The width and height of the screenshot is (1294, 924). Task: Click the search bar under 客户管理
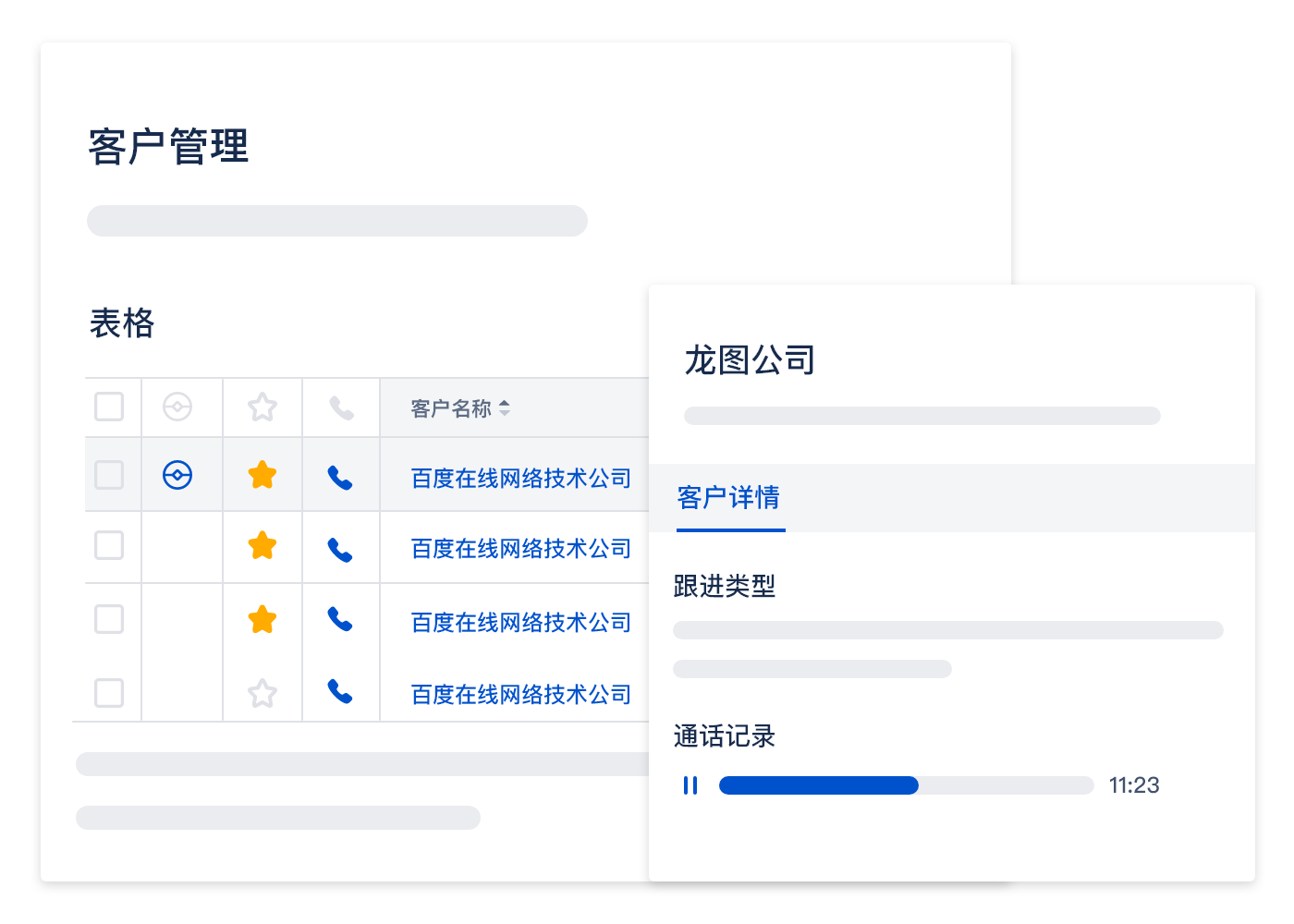click(337, 221)
